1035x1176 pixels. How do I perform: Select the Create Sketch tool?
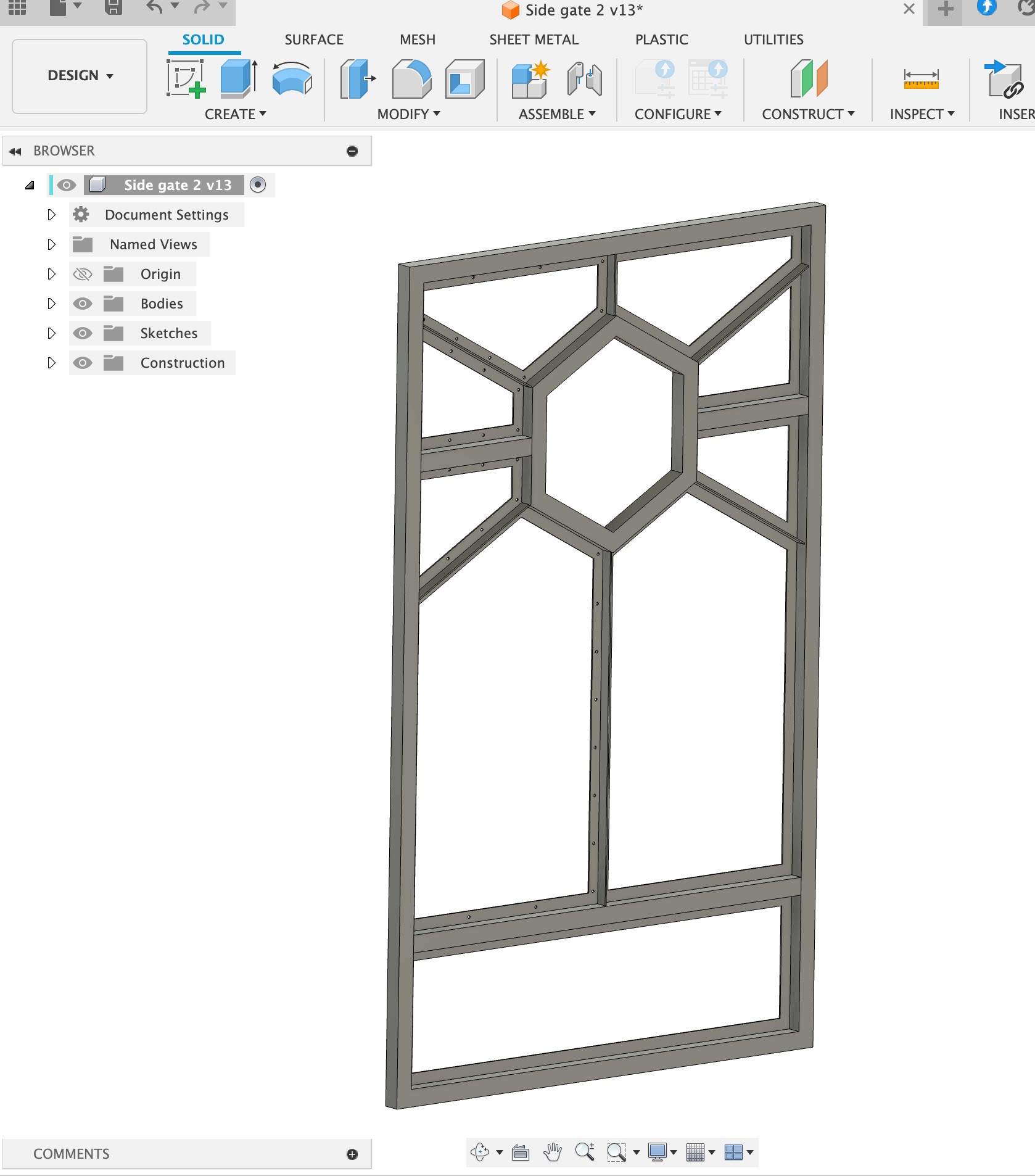[186, 79]
